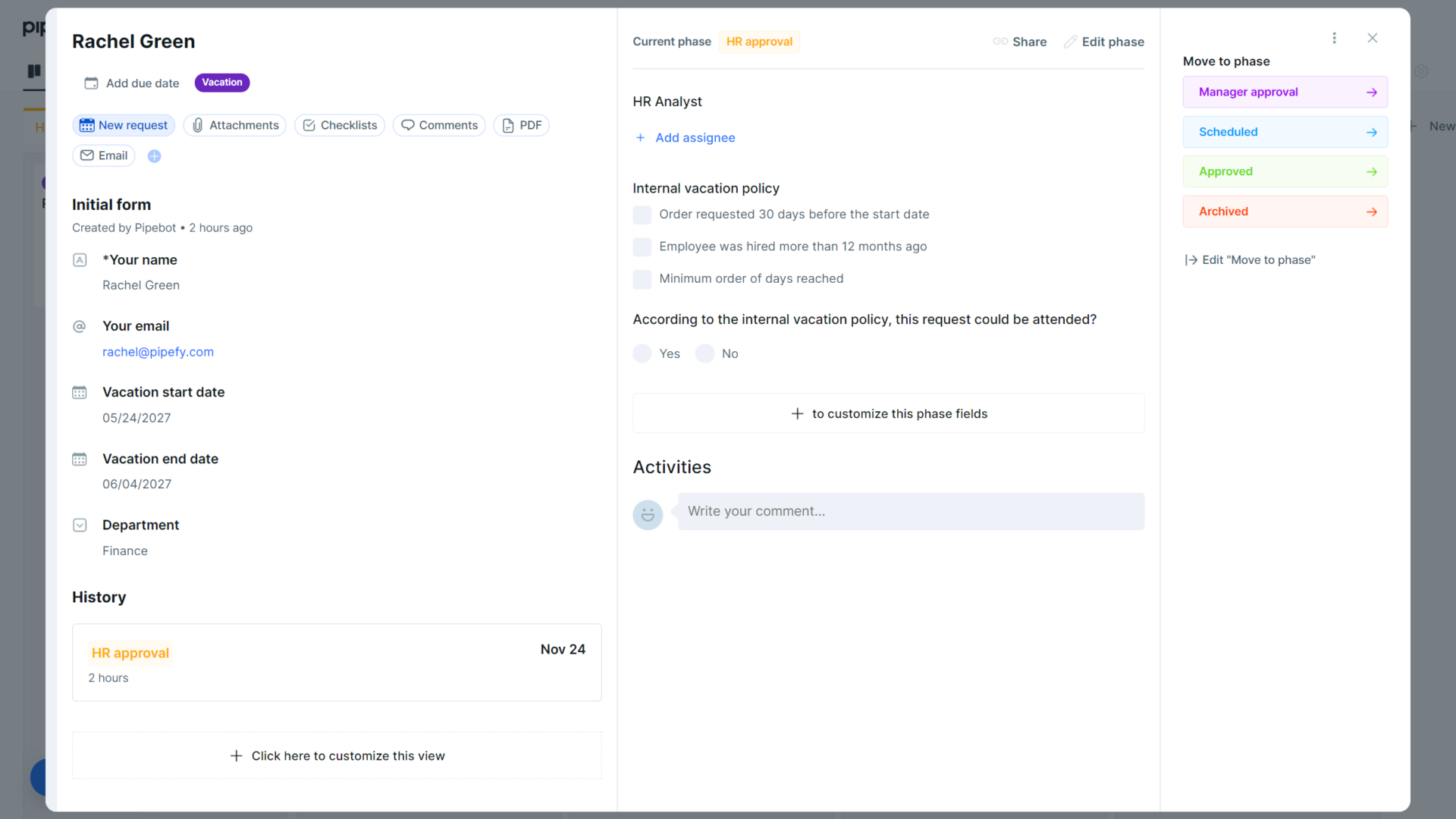The height and width of the screenshot is (819, 1456).
Task: Click the calendar icon next to Add due date
Action: [x=91, y=83]
